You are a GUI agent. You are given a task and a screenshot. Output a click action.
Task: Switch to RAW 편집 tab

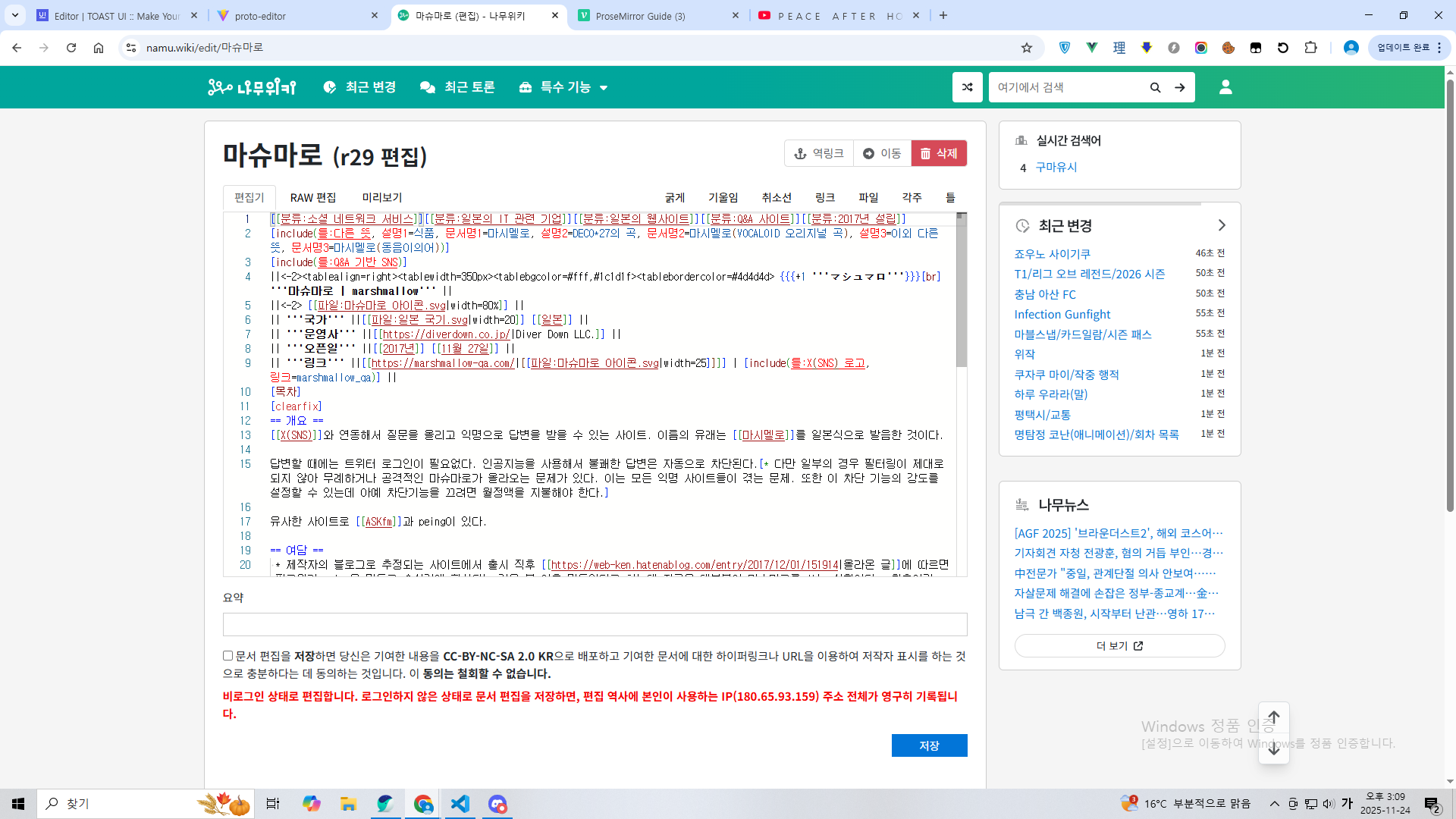312,198
